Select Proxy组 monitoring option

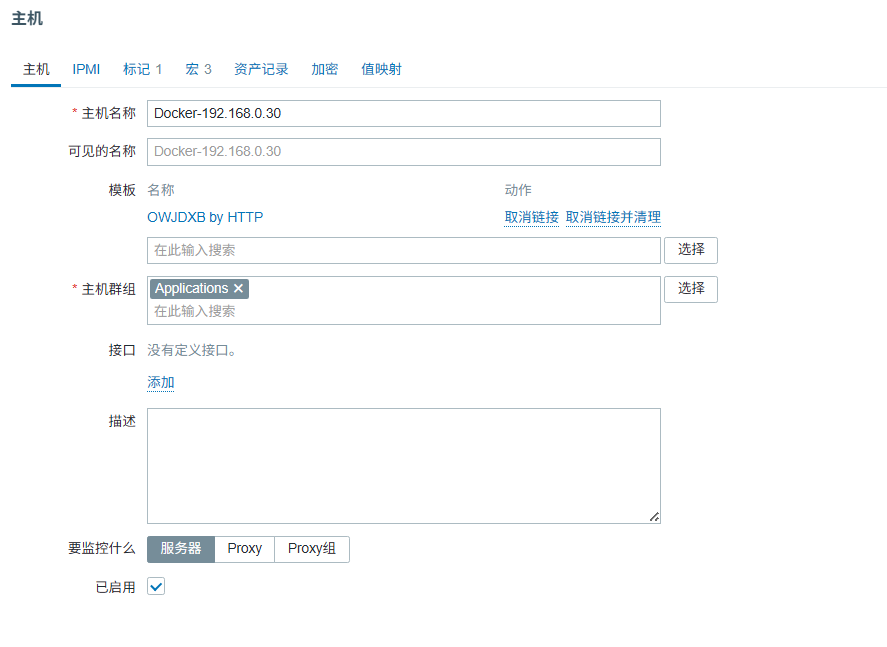coord(312,549)
